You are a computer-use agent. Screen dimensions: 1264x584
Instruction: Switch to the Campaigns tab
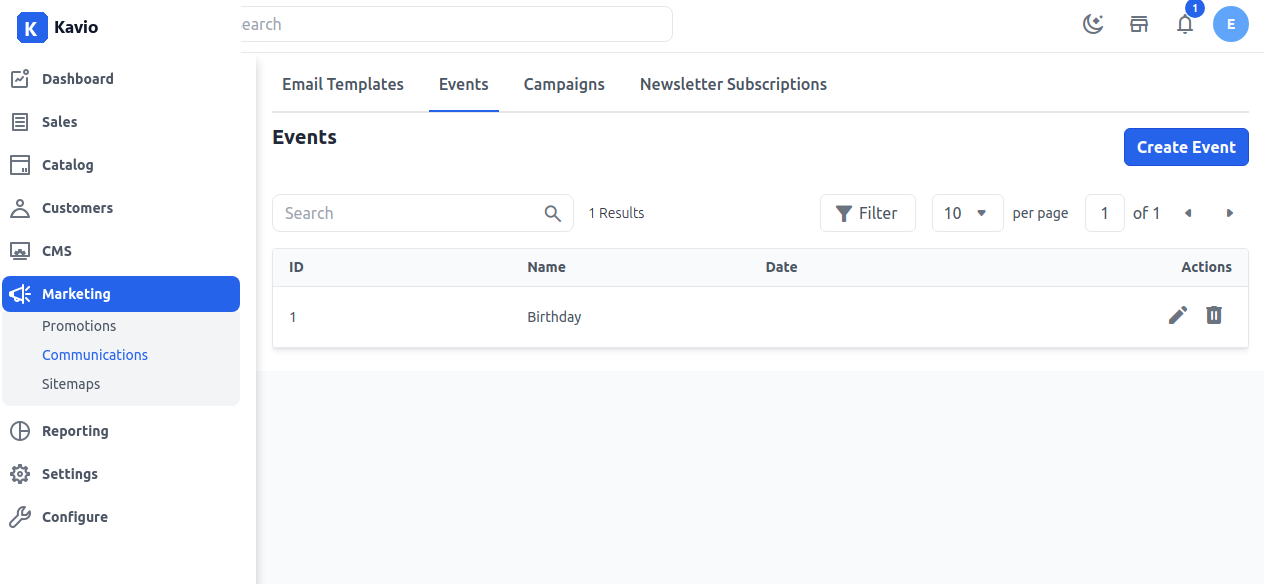(564, 84)
